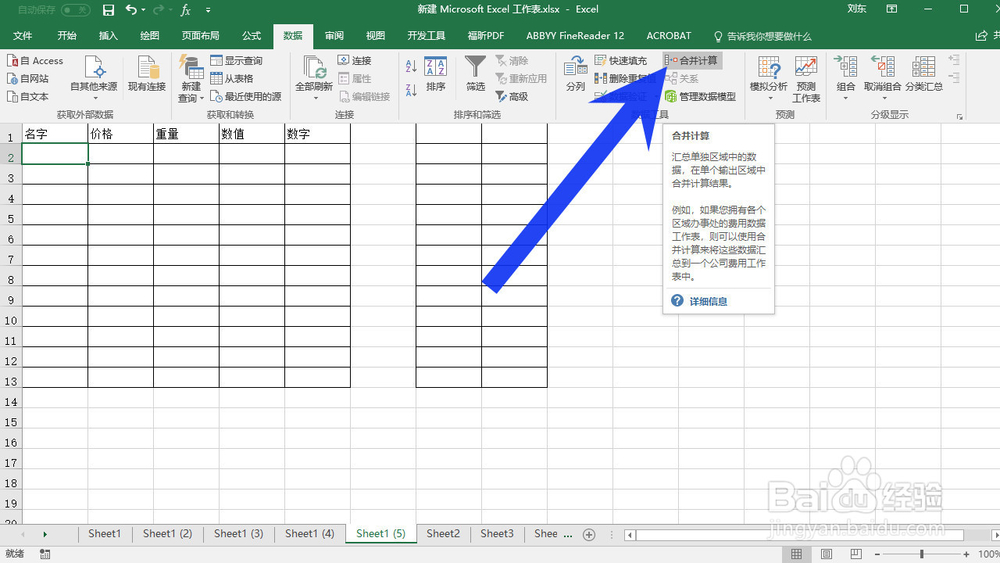
Task: Switch to Sheet1 tab
Action: [x=105, y=534]
